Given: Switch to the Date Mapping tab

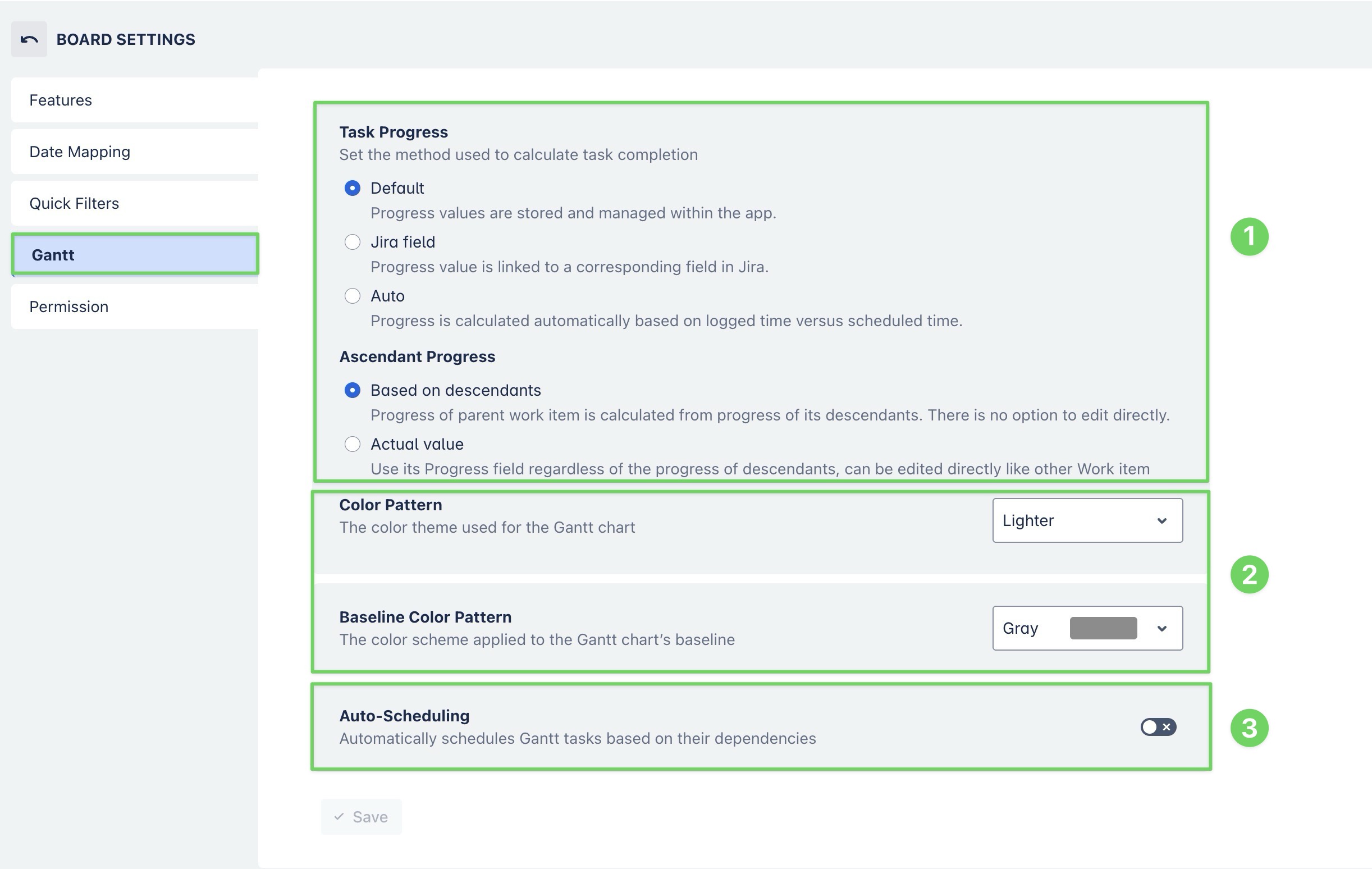Looking at the screenshot, I should 135,152.
